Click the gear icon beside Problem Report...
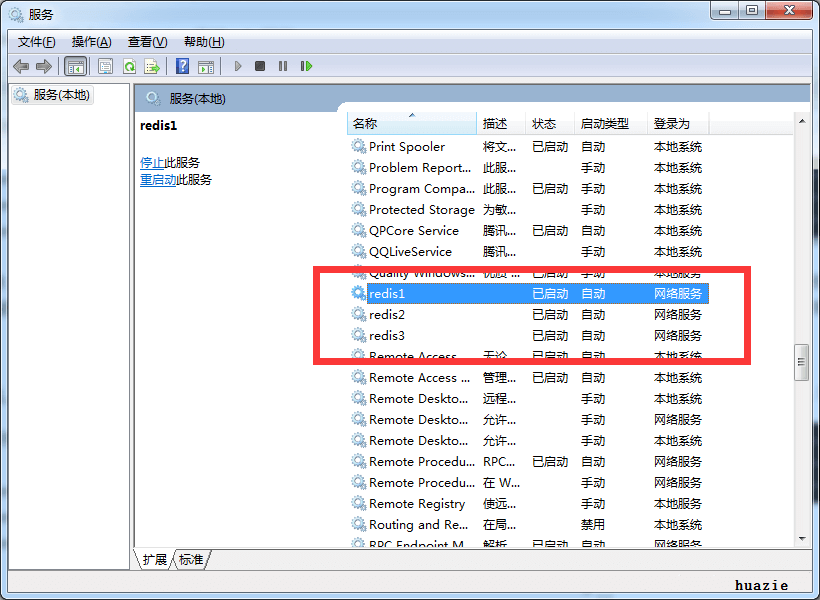 coord(358,167)
